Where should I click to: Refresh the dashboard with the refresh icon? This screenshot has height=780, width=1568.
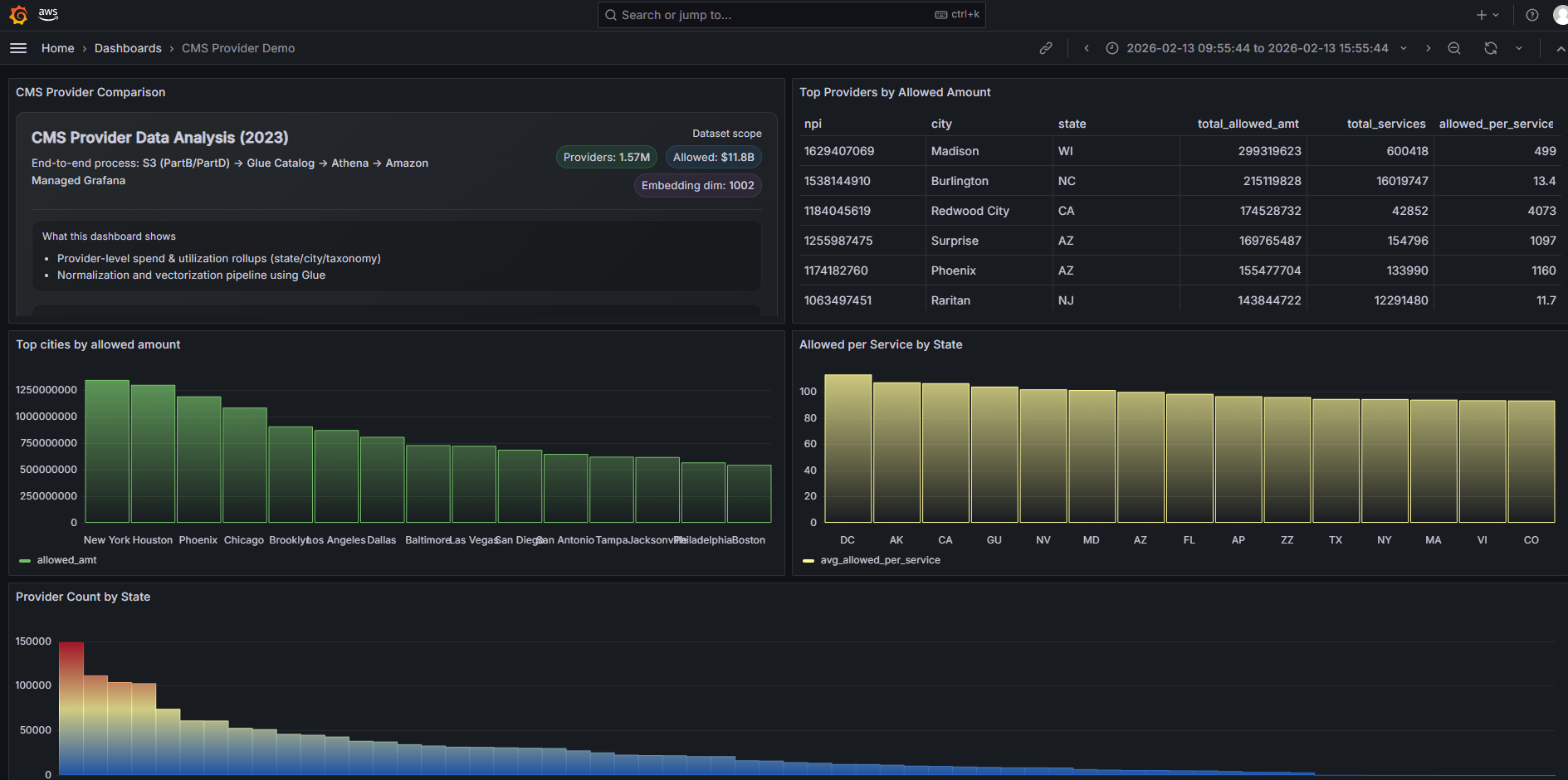click(1491, 48)
